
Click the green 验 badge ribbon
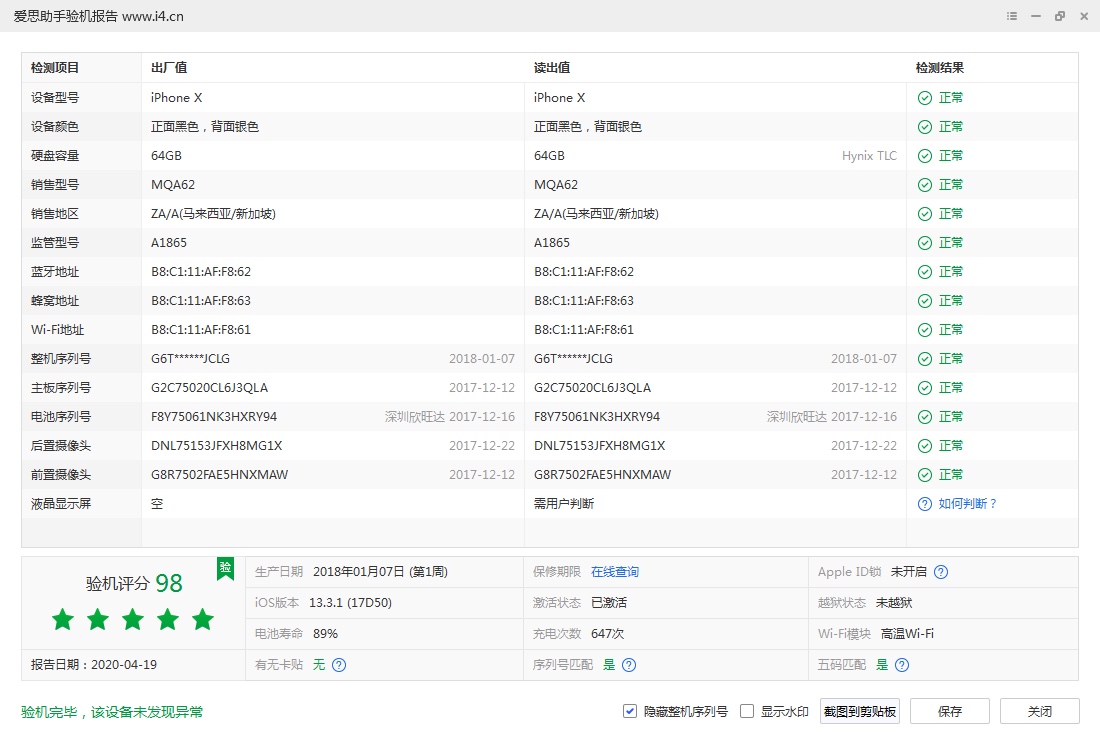[225, 568]
